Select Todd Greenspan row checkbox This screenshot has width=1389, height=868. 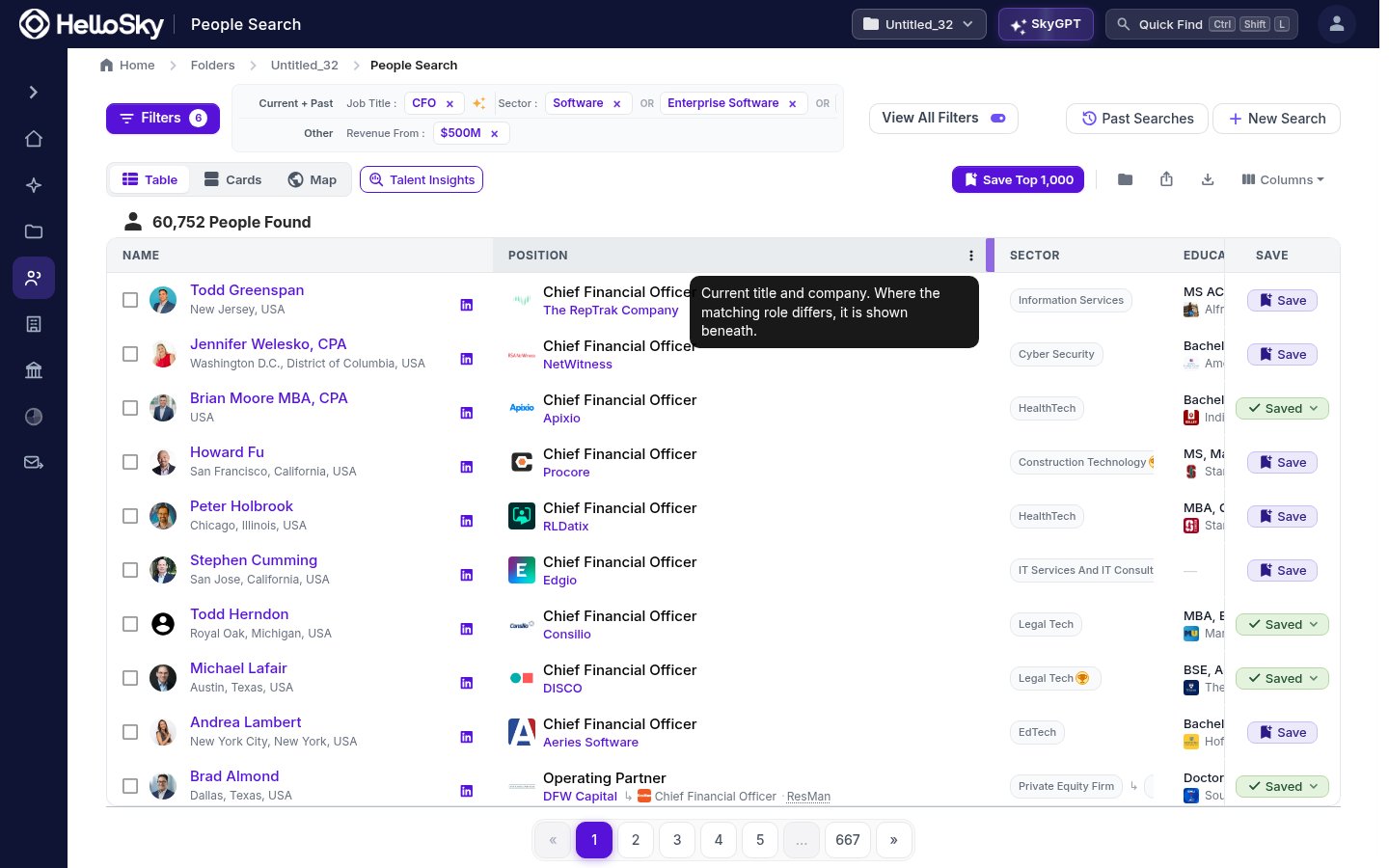(130, 300)
